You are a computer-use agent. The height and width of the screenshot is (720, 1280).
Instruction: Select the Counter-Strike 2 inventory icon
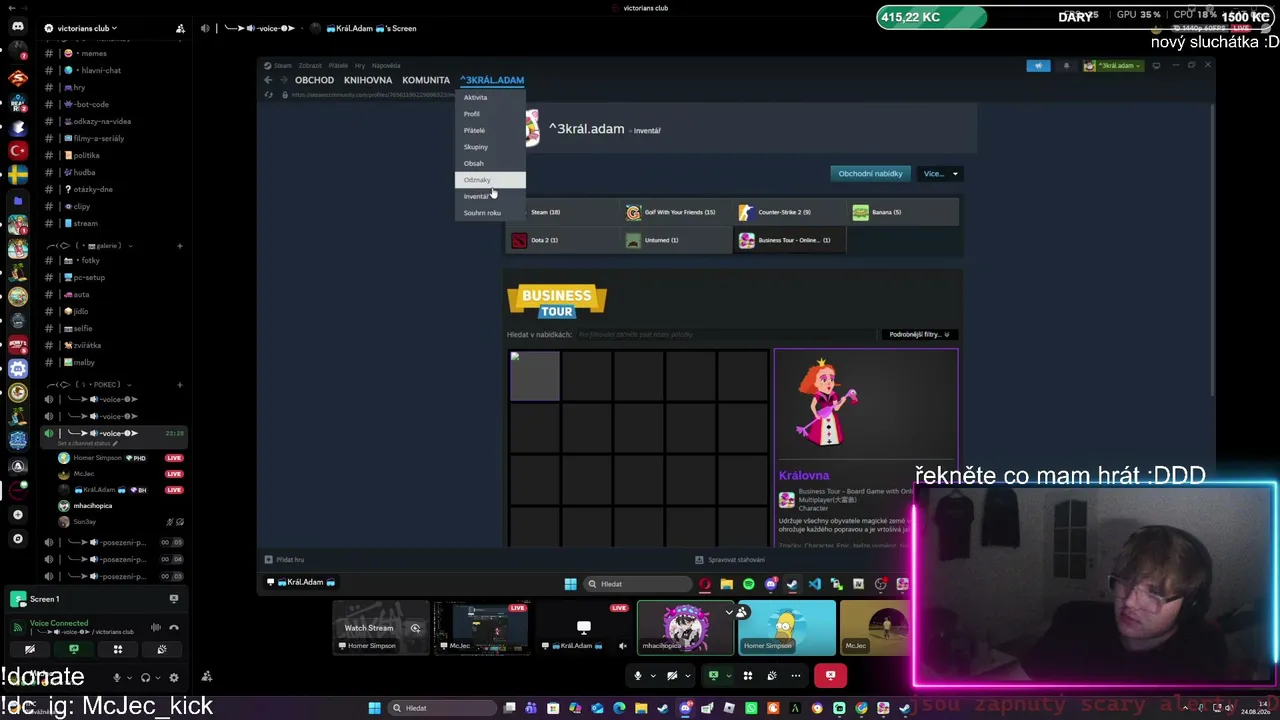[x=745, y=212]
